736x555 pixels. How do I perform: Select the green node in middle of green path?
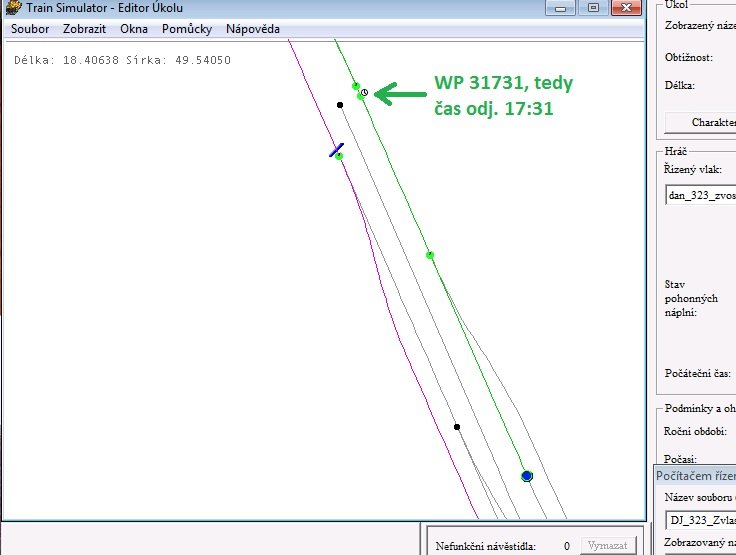430,255
